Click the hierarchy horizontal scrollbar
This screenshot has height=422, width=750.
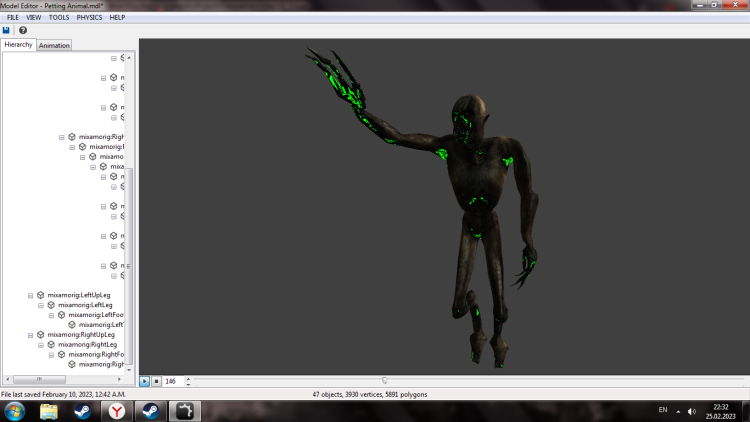(40, 380)
